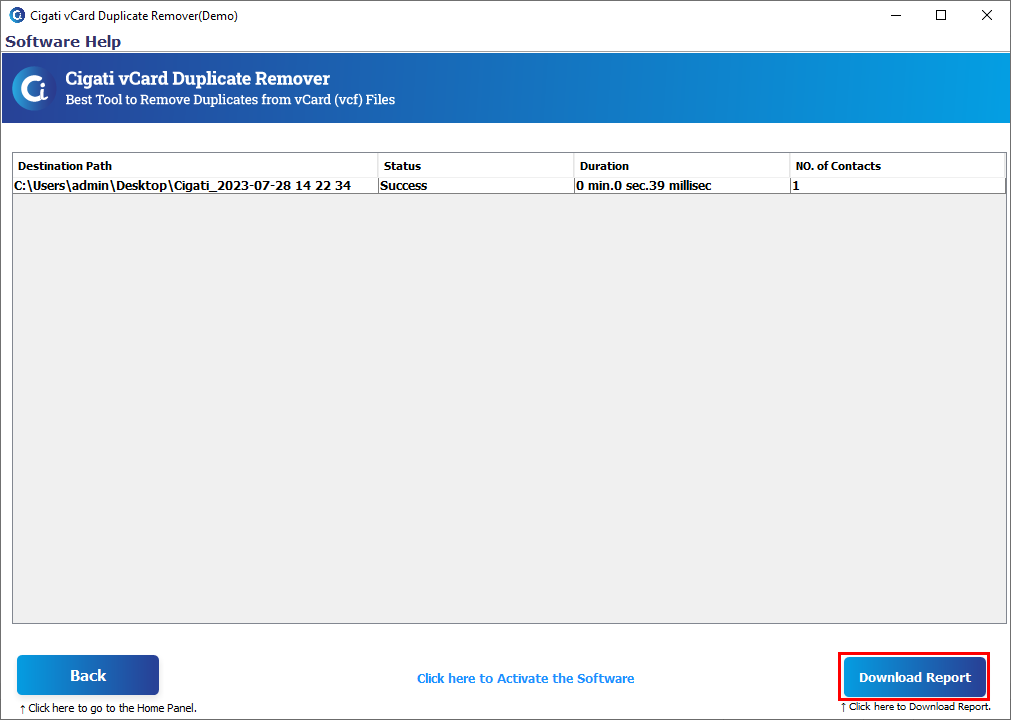The height and width of the screenshot is (720, 1011).
Task: Go back to the Home Panel
Action: pos(88,675)
